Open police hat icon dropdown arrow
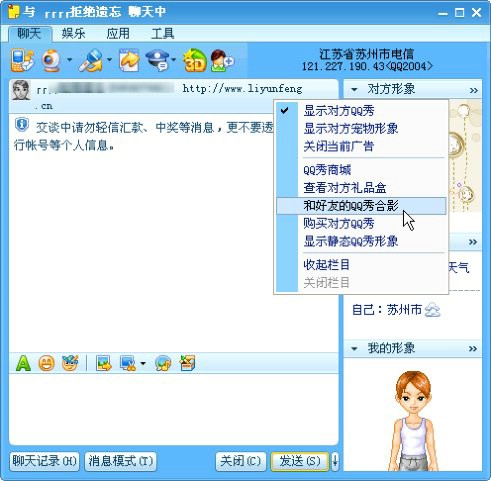 pos(174,60)
